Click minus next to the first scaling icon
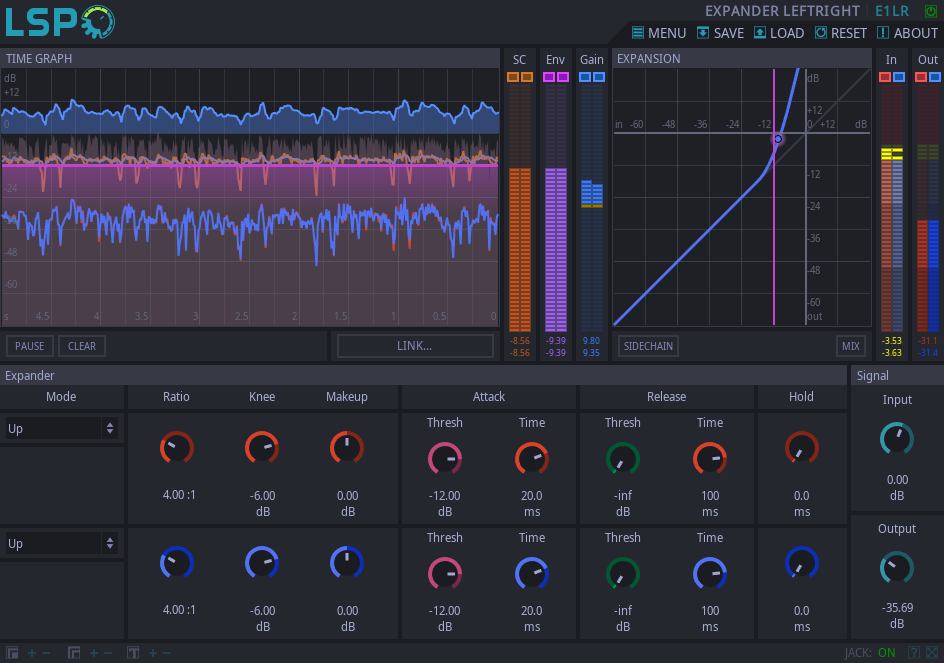Screen dimensions: 944x663 [x=46, y=653]
